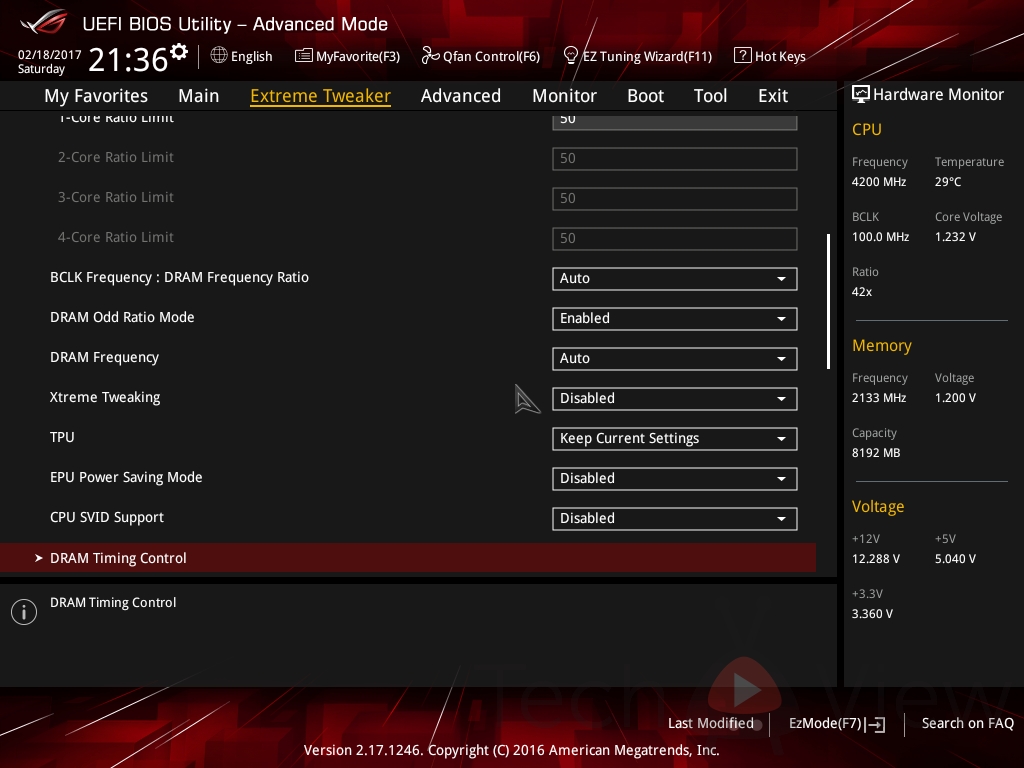This screenshot has width=1024, height=768.
Task: Click the DRAM Odd Ratio Mode label
Action: (122, 317)
